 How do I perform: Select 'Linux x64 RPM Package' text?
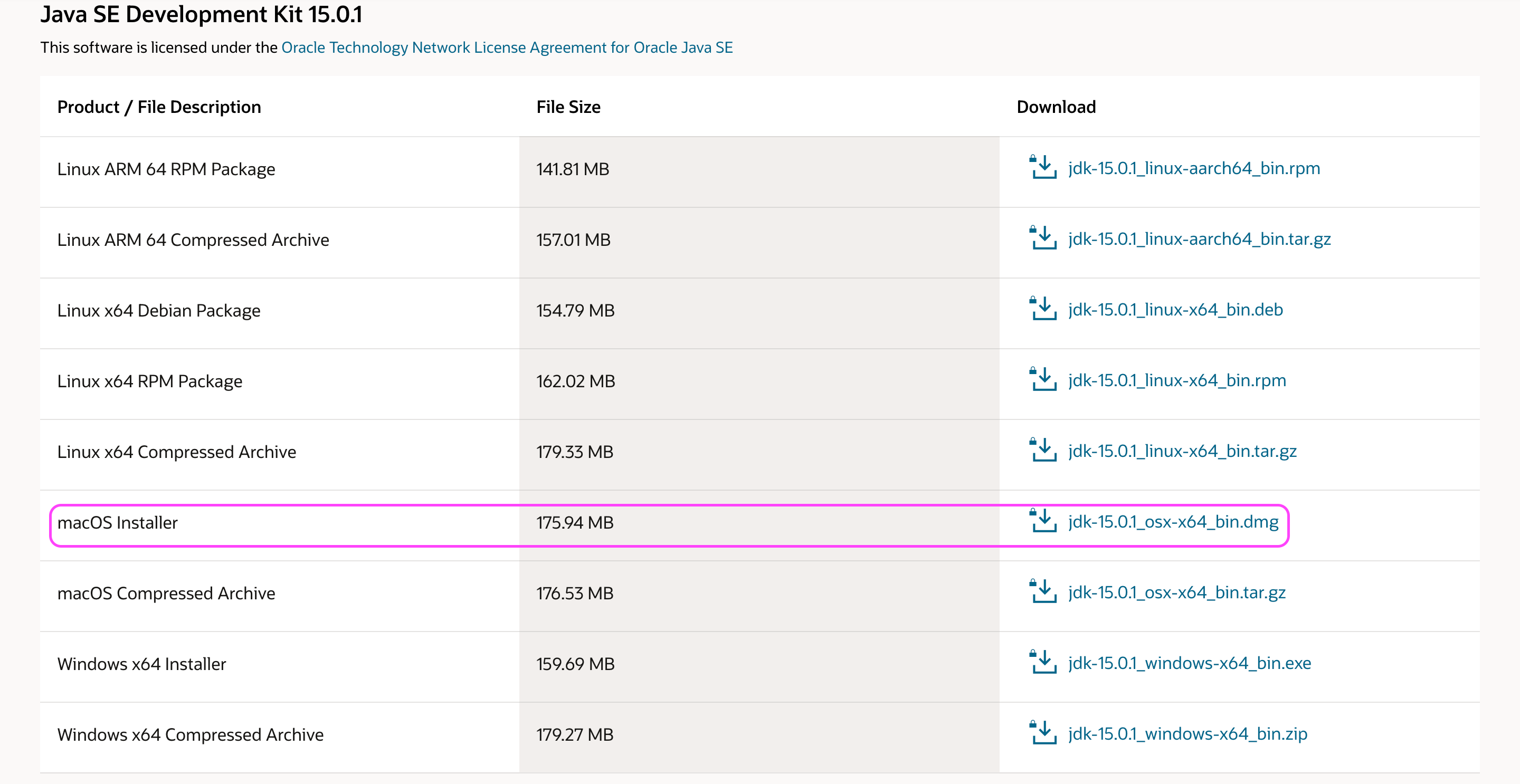coord(150,381)
